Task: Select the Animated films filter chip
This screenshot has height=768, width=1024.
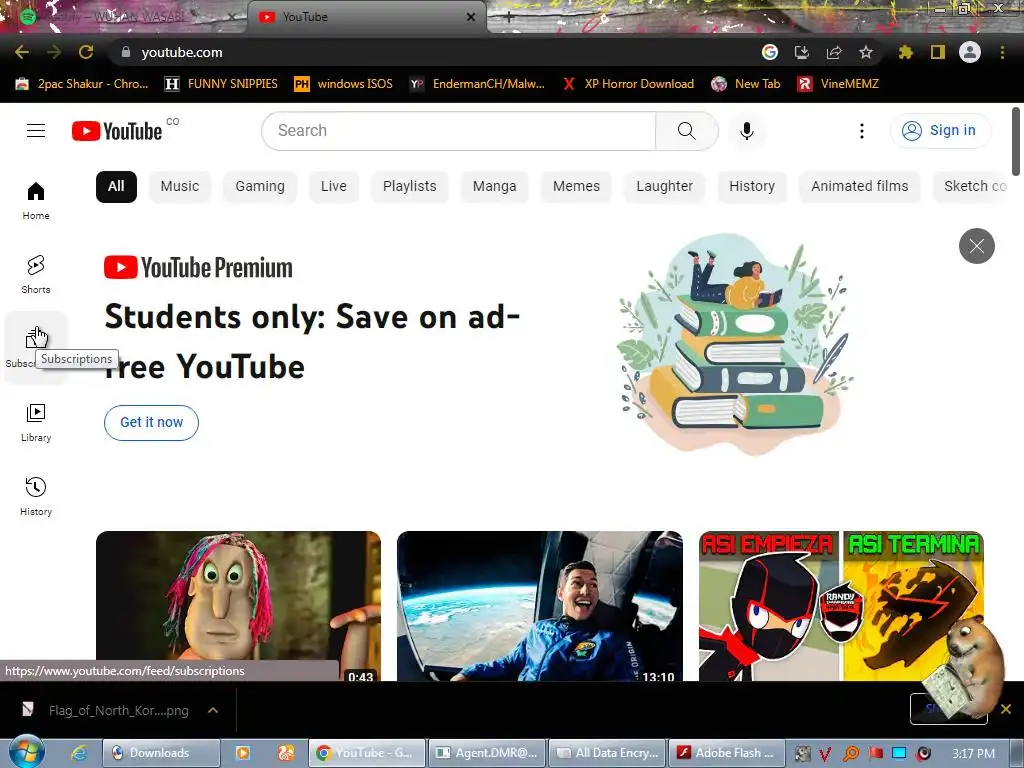Action: tap(859, 187)
